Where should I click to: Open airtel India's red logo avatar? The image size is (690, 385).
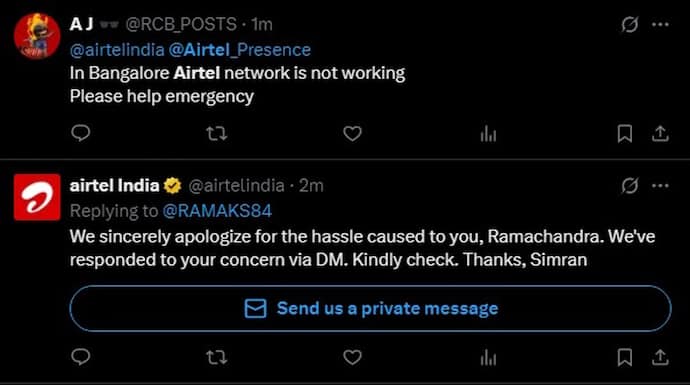click(x=37, y=197)
